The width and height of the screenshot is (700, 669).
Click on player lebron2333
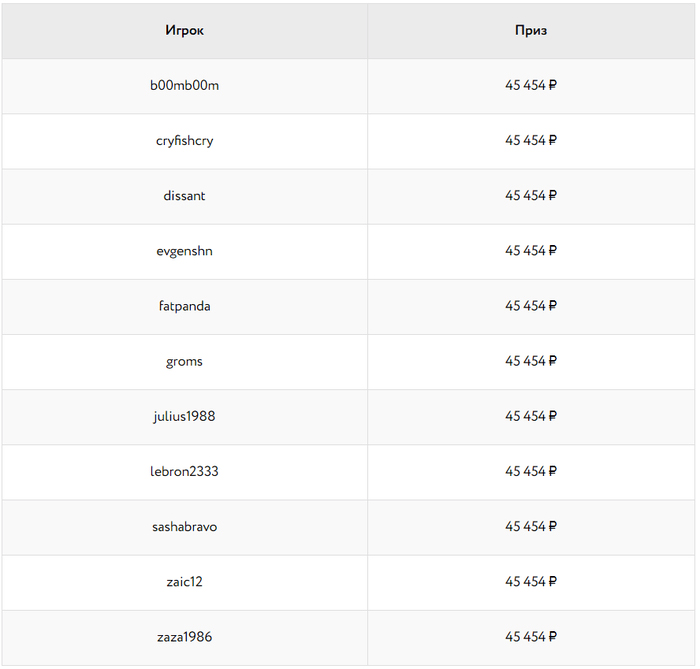coord(184,471)
